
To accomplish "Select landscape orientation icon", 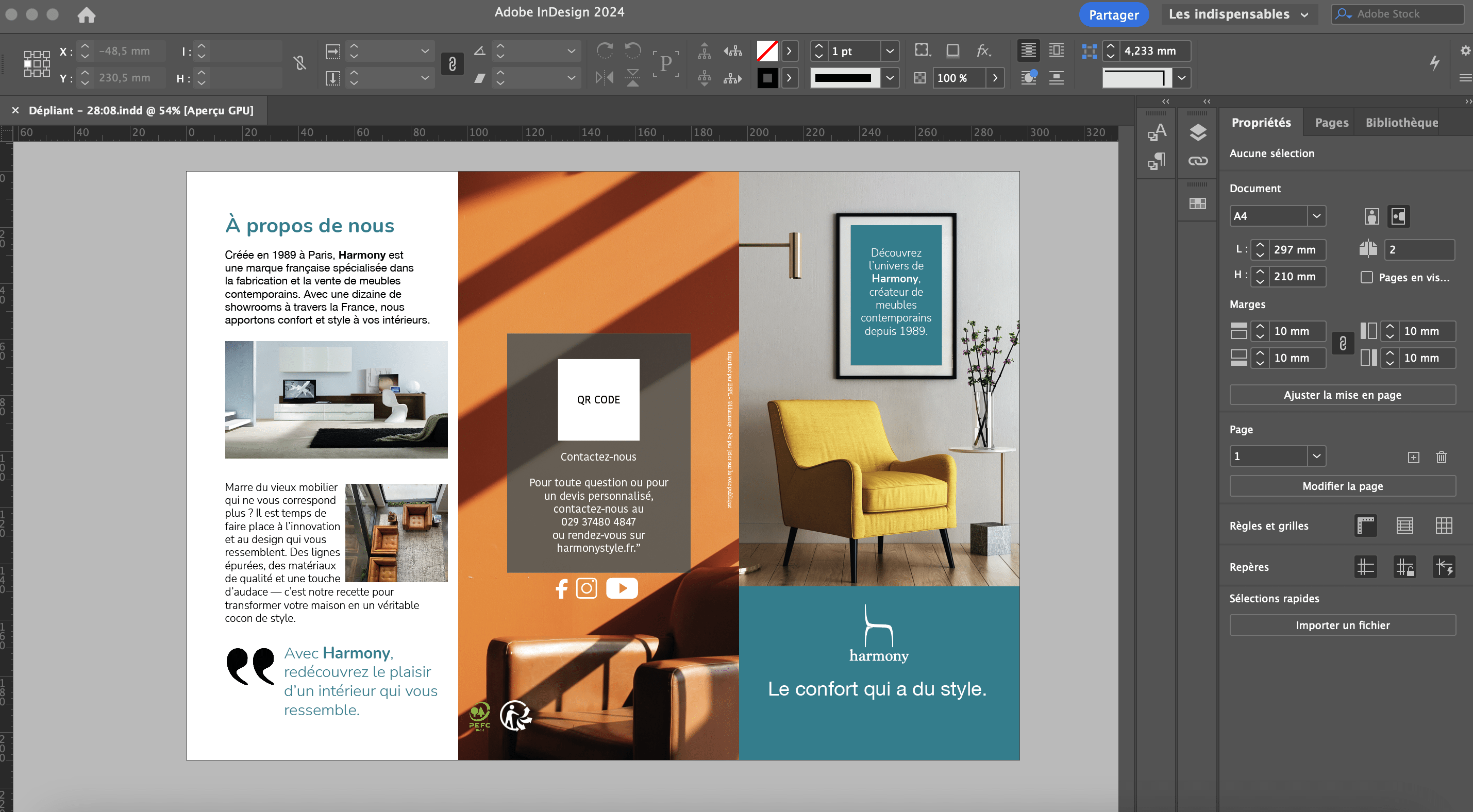I will [x=1399, y=216].
